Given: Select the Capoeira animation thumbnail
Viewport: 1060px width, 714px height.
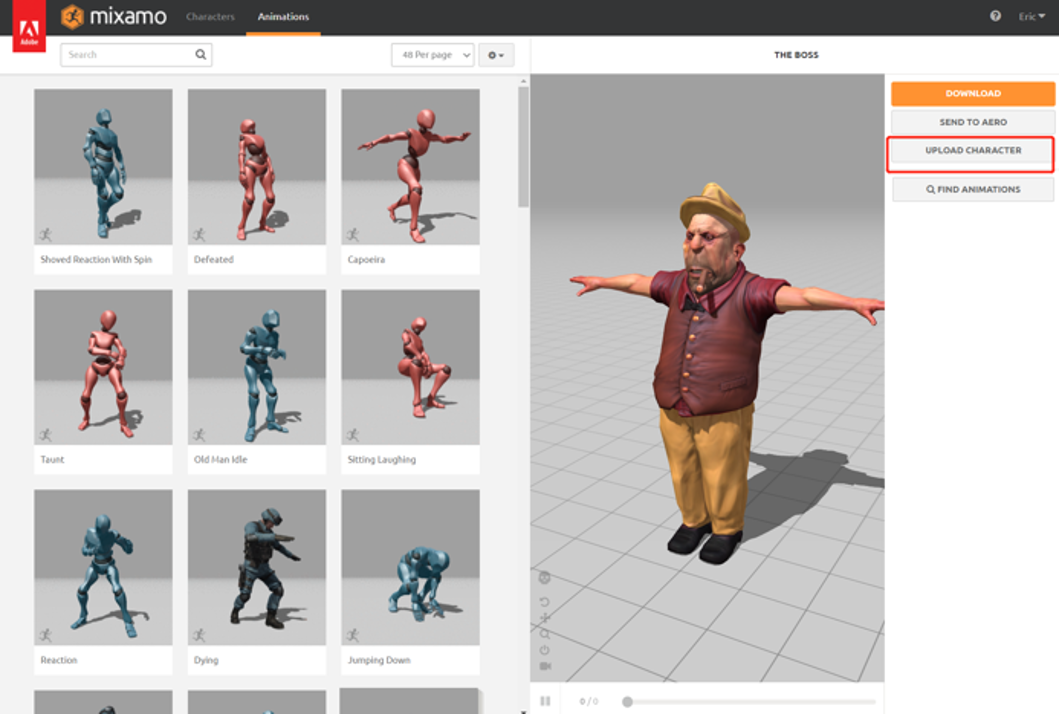Looking at the screenshot, I should [410, 166].
